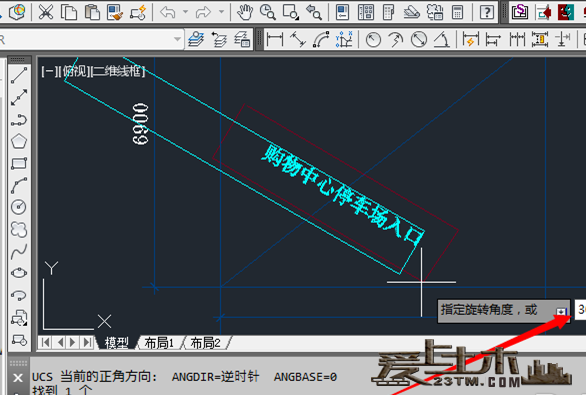Image resolution: width=586 pixels, height=395 pixels.
Task: Select the Line tool in draw toolbar
Action: point(19,75)
